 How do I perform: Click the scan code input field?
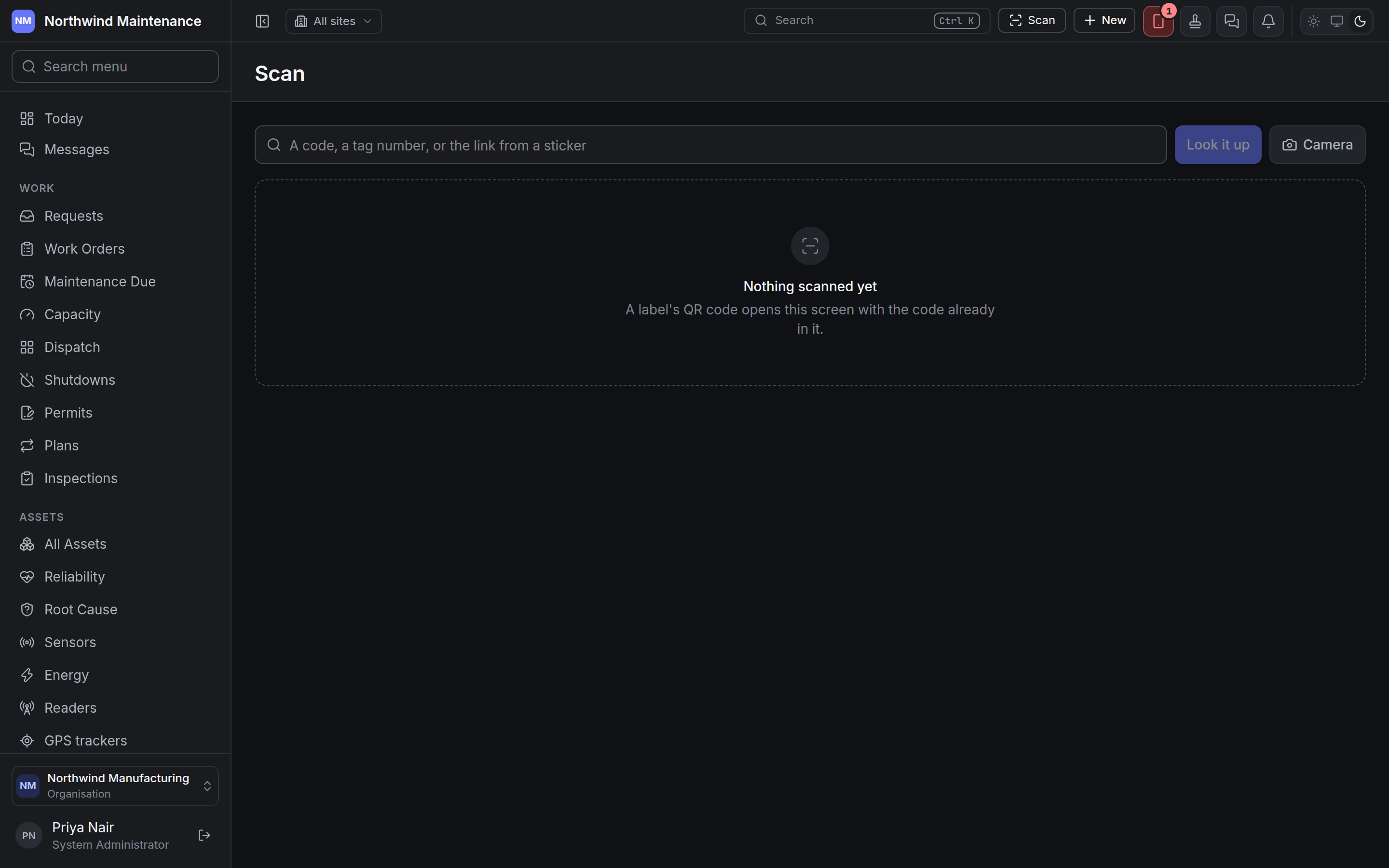click(710, 145)
